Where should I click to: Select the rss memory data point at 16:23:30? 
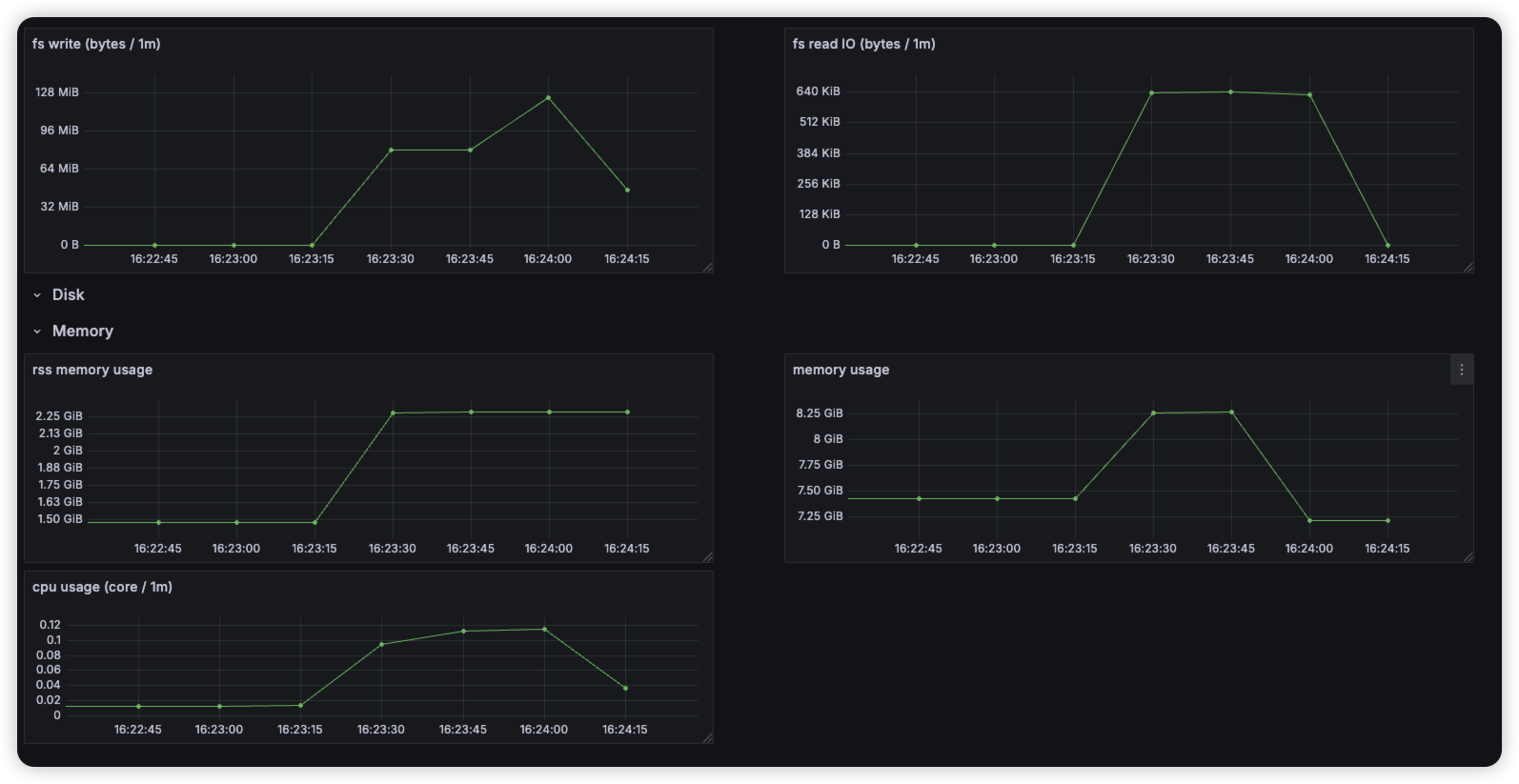point(393,413)
